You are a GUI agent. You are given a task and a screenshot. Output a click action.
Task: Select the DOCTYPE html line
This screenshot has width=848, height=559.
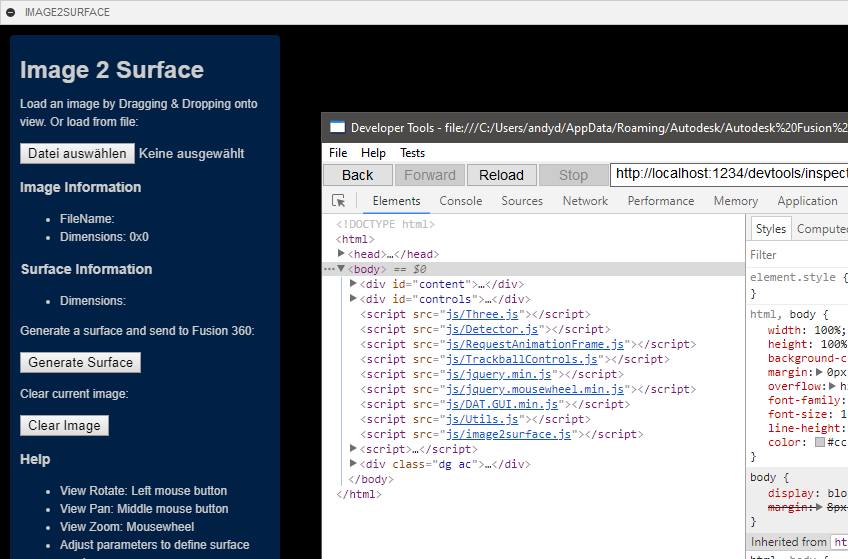tap(385, 224)
